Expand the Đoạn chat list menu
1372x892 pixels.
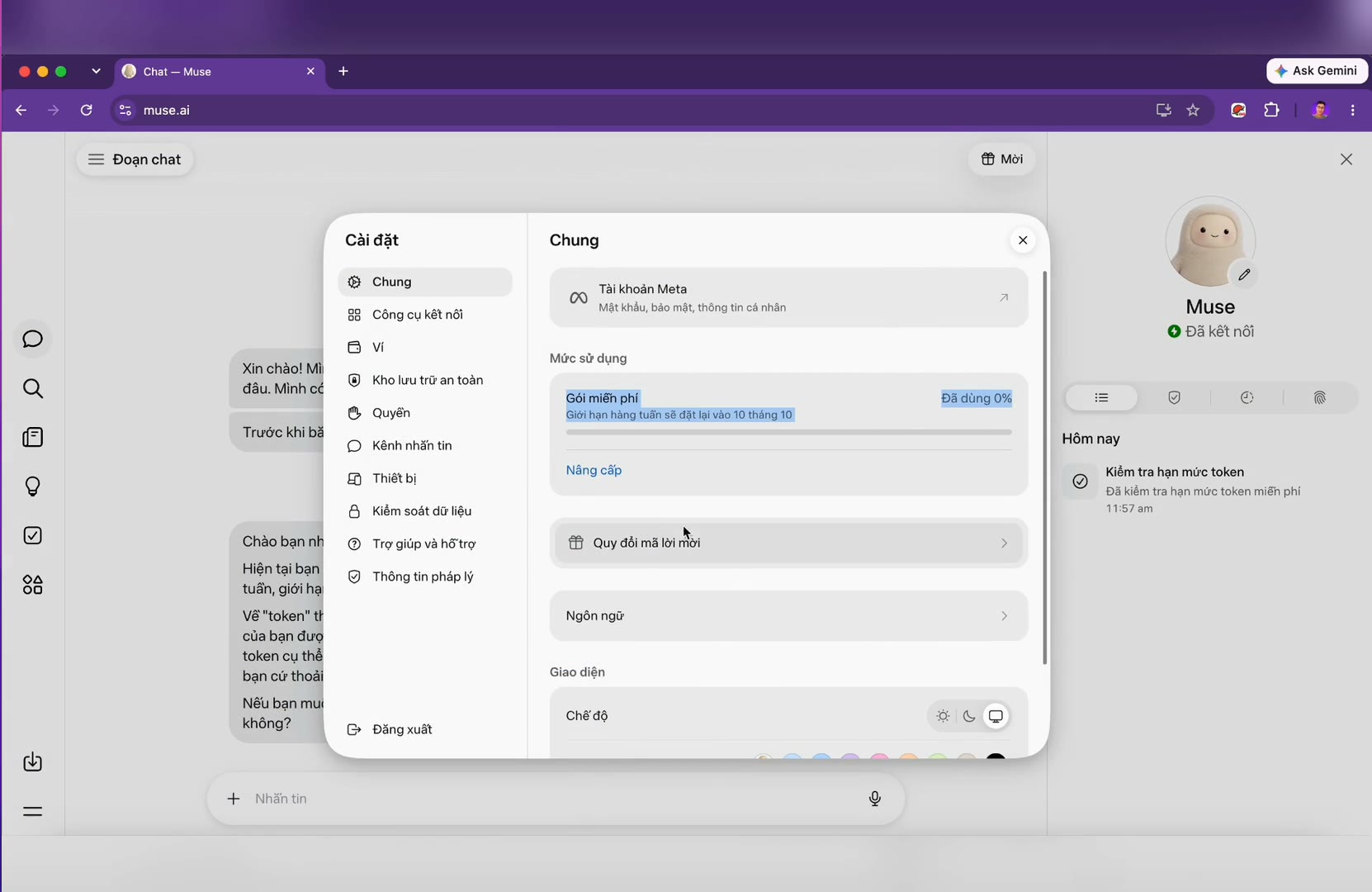pyautogui.click(x=135, y=159)
